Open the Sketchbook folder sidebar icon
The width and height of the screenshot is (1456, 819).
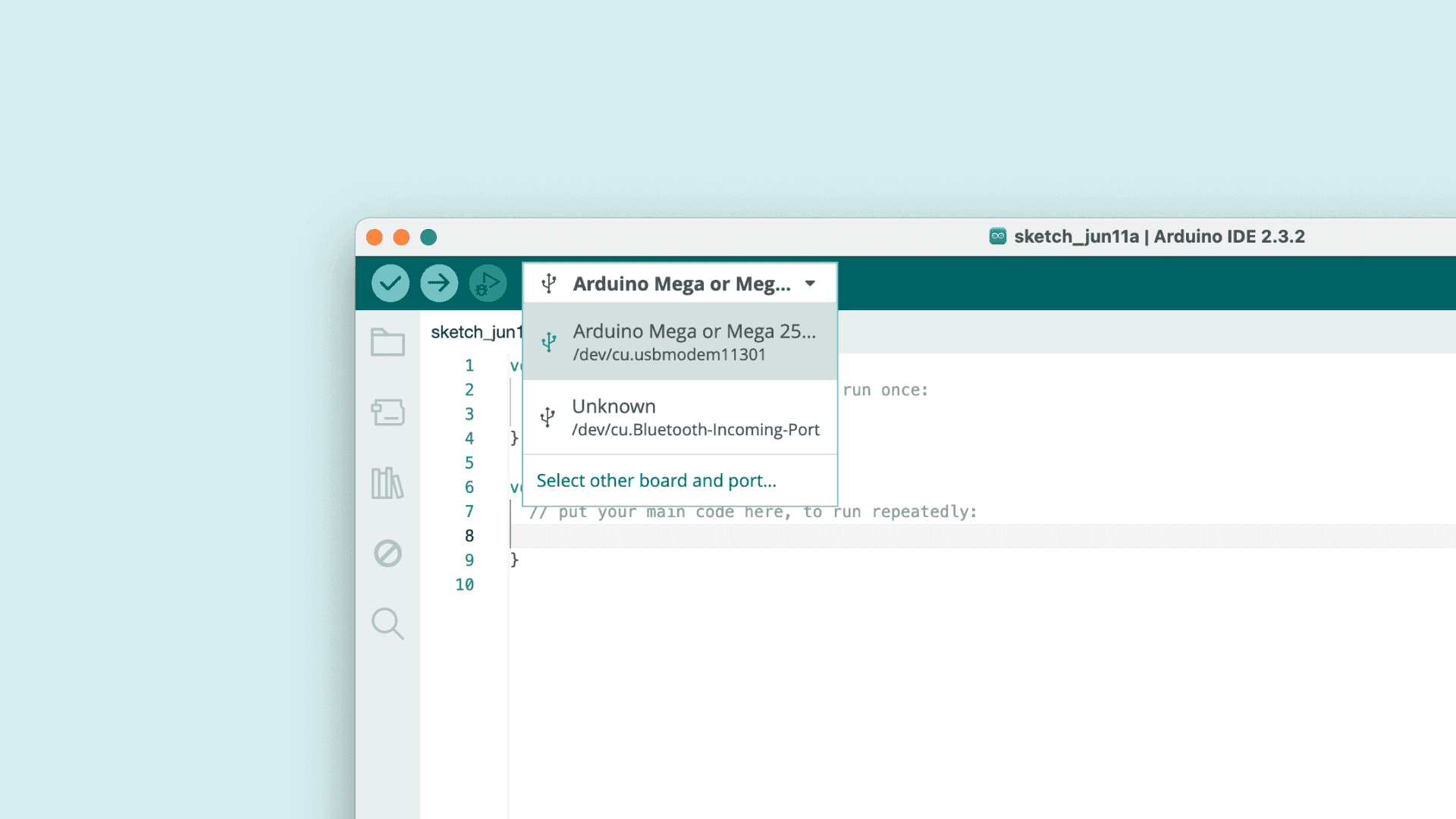(x=388, y=342)
